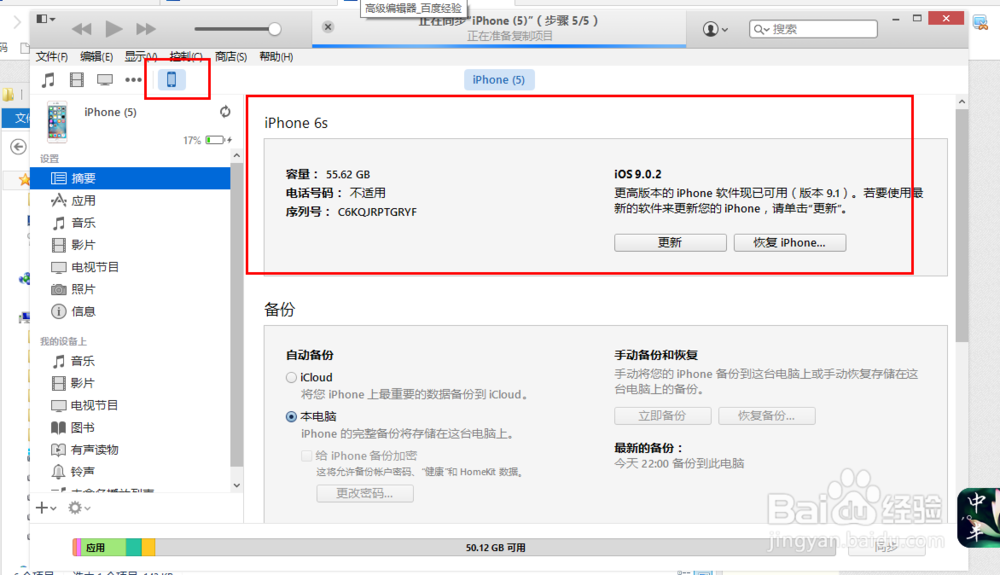Click the 容量 55.62 GB text
The image size is (1000, 575).
click(x=328, y=175)
